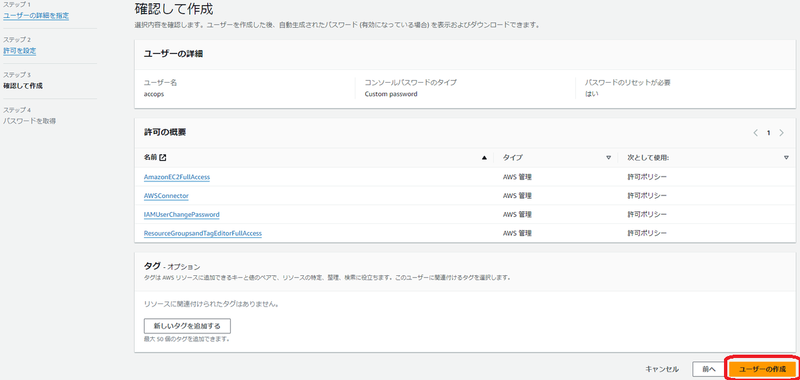Open the 次として使用 column filter arrow
The image size is (800, 380).
[x=786, y=158]
